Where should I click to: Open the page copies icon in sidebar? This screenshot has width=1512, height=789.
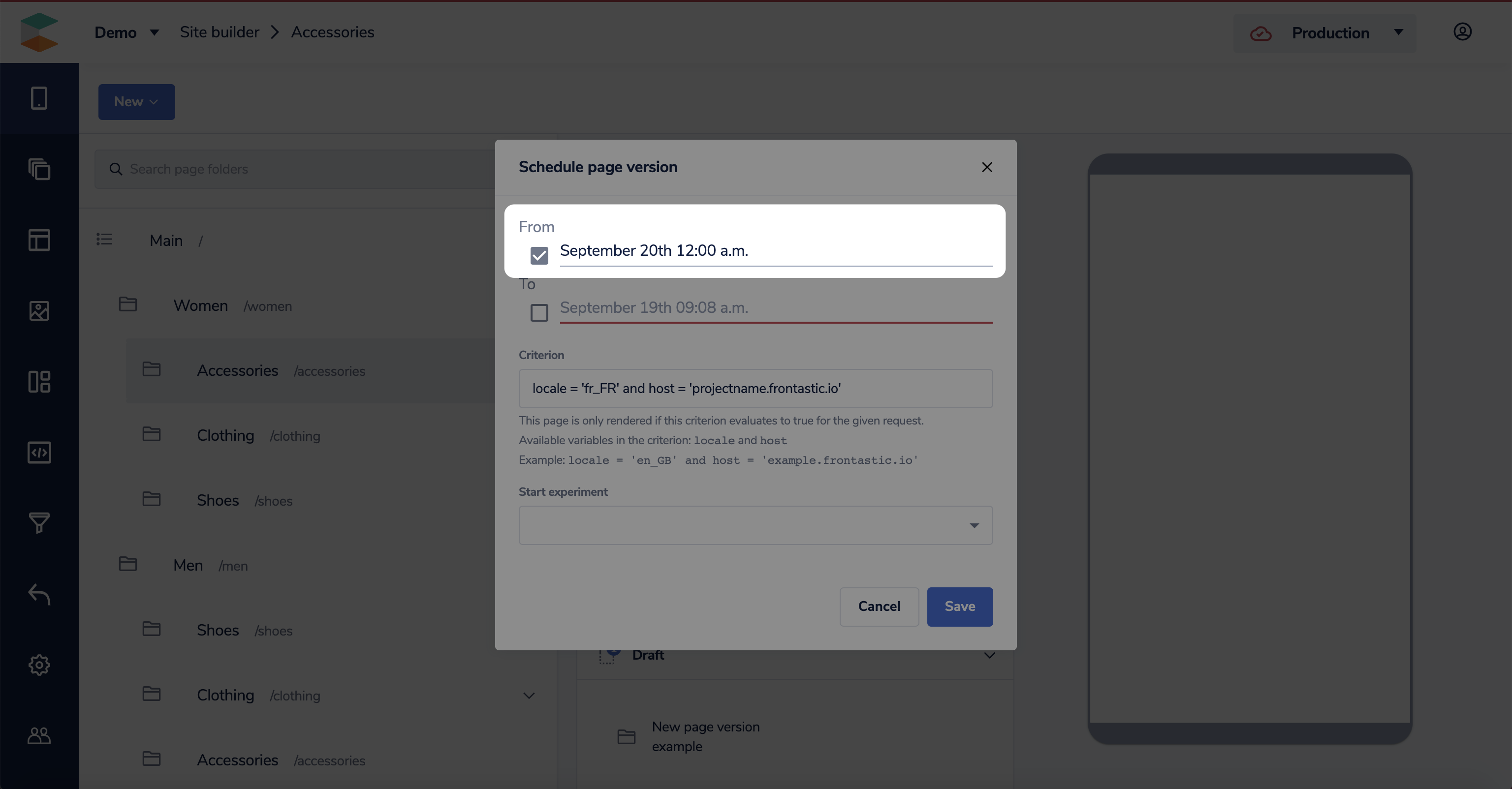pyautogui.click(x=39, y=169)
